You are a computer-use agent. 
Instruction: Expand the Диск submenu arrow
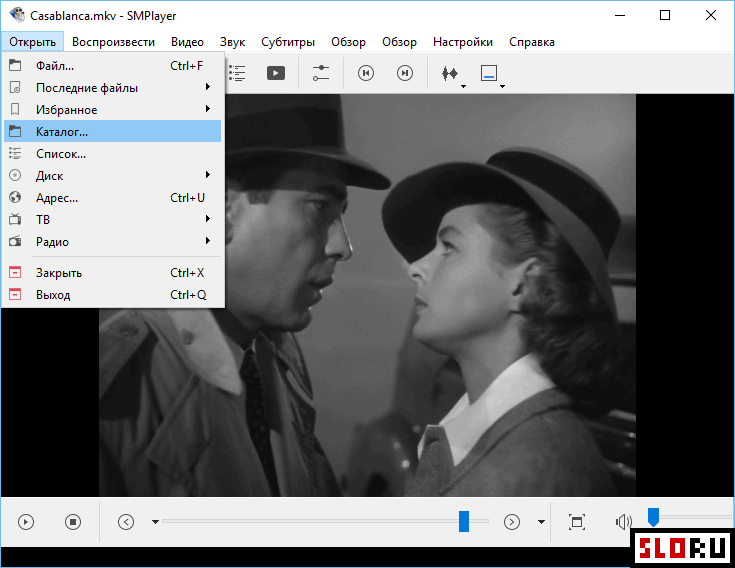coord(208,175)
